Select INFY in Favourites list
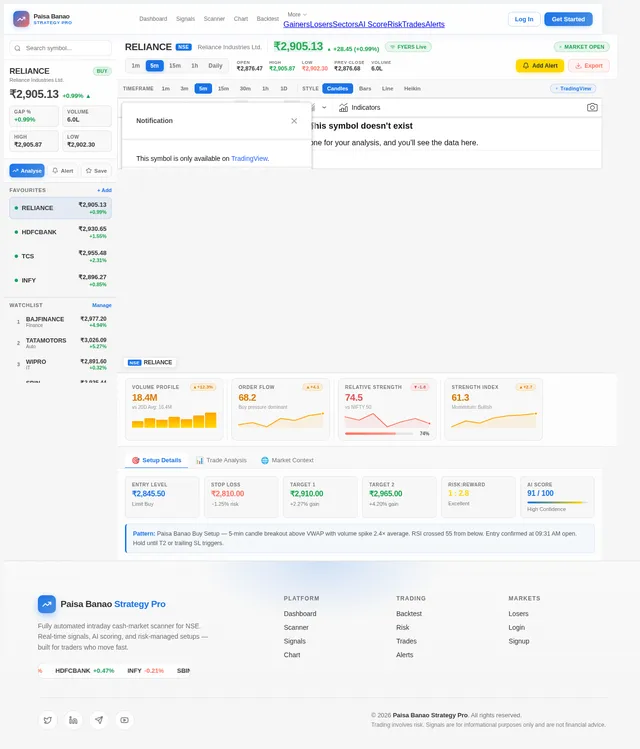Viewport: 640px width, 749px height. click(x=61, y=280)
